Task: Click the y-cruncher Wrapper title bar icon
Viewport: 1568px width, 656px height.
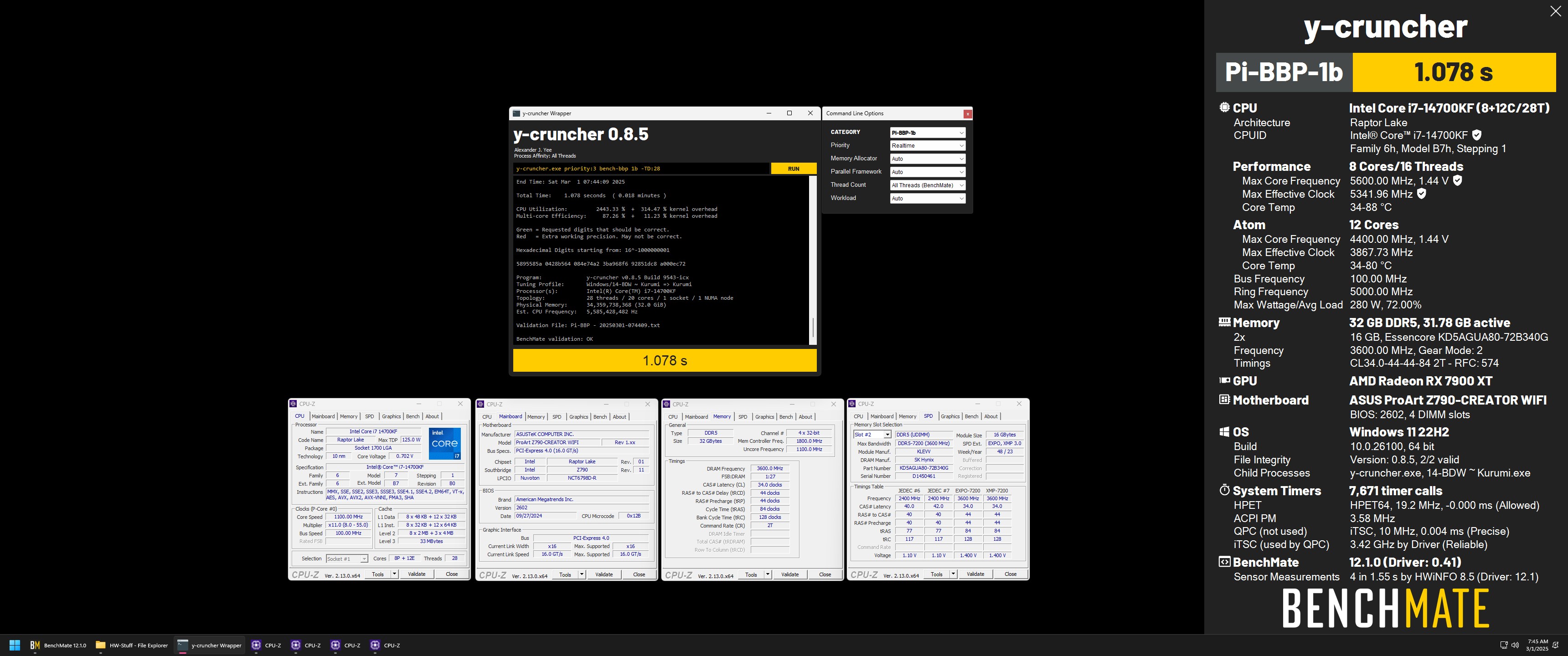Action: tap(516, 113)
